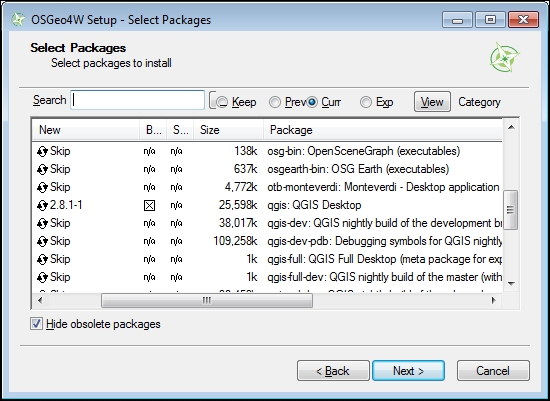The height and width of the screenshot is (401, 550).
Task: Click the cycle icon for qgis-full row
Action: pos(42,259)
